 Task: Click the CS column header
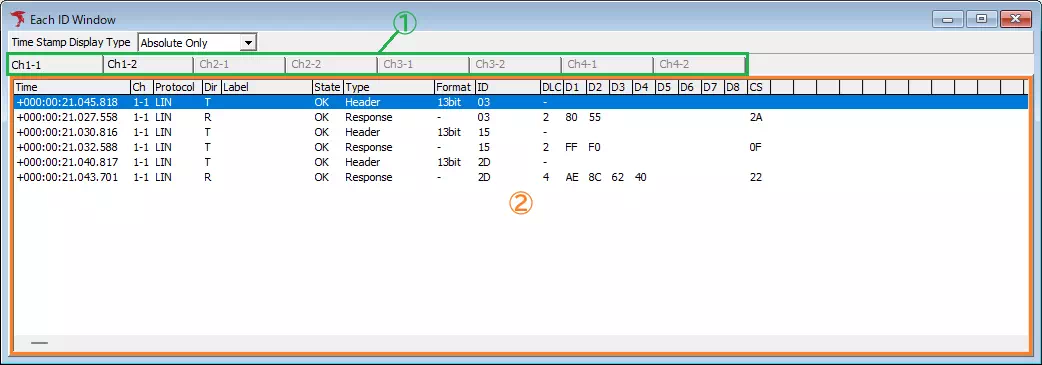pos(758,87)
